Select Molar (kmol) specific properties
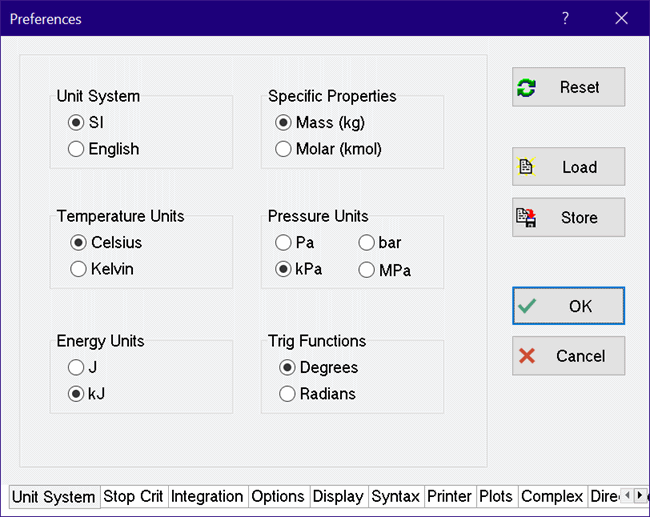 coord(283,149)
